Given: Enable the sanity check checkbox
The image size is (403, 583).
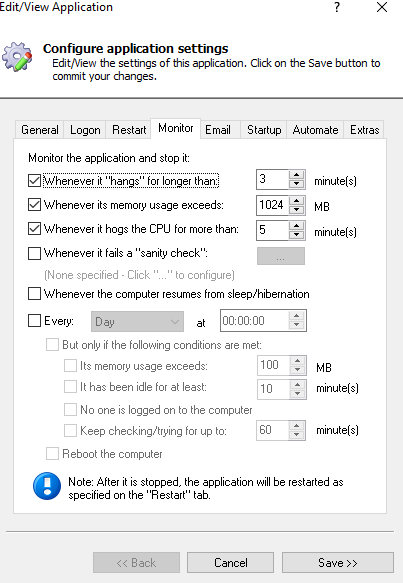Looking at the screenshot, I should [34, 253].
